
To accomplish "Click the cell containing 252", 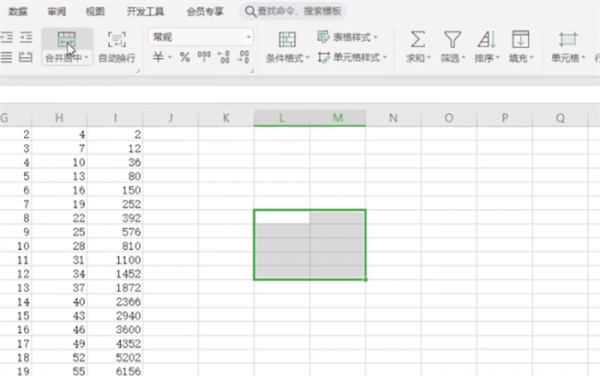I will click(x=115, y=204).
